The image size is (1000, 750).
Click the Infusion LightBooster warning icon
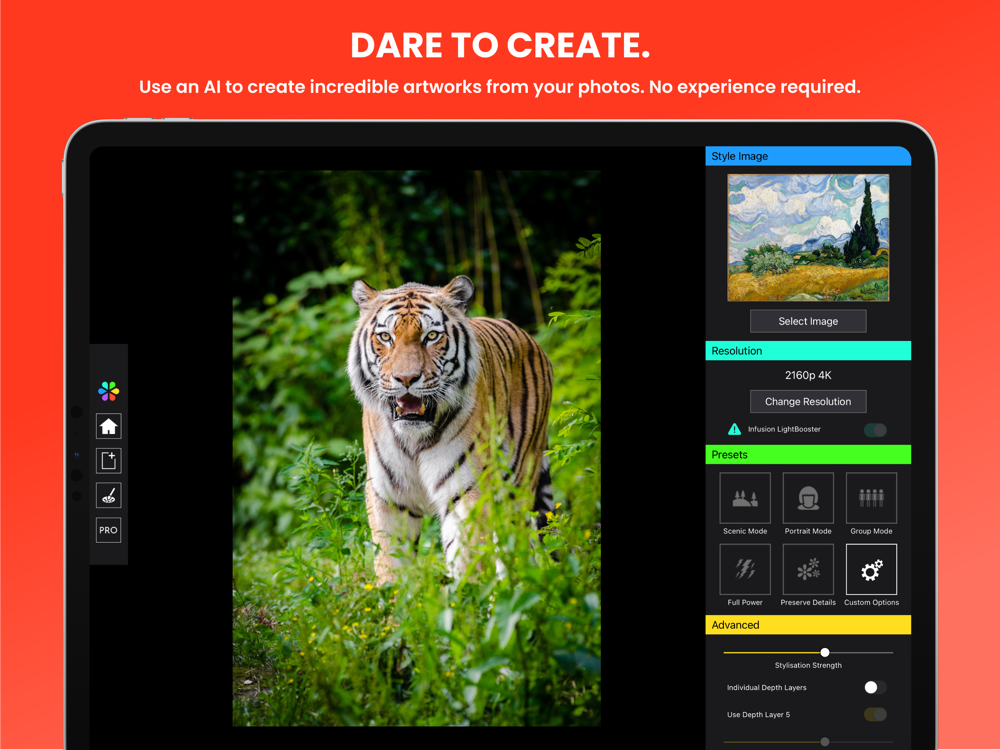[735, 429]
